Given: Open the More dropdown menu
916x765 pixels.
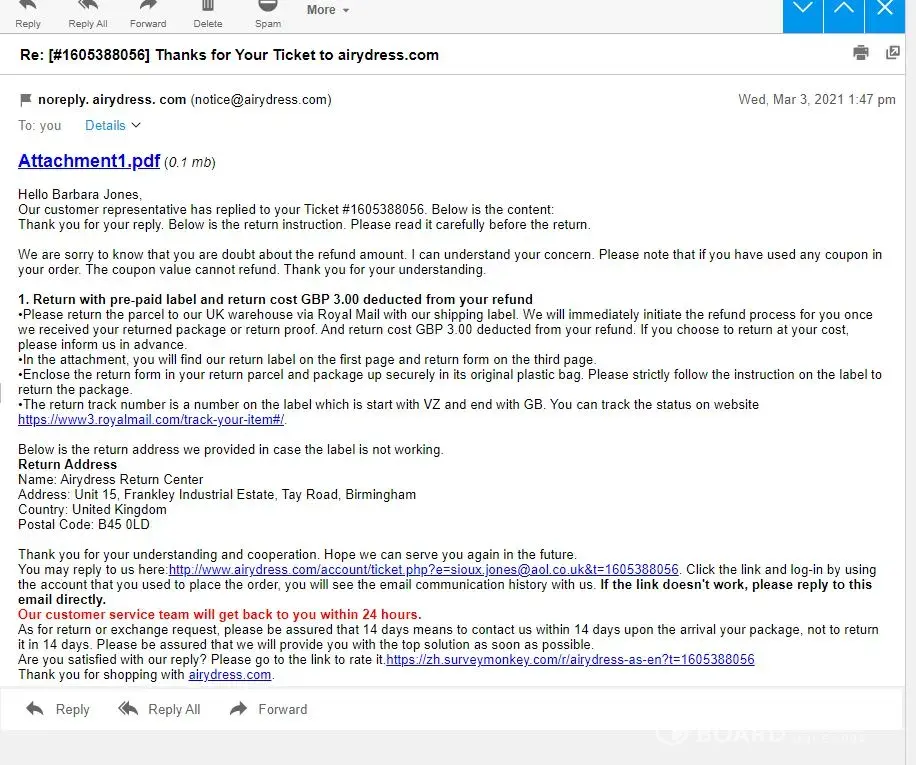Looking at the screenshot, I should click(328, 10).
